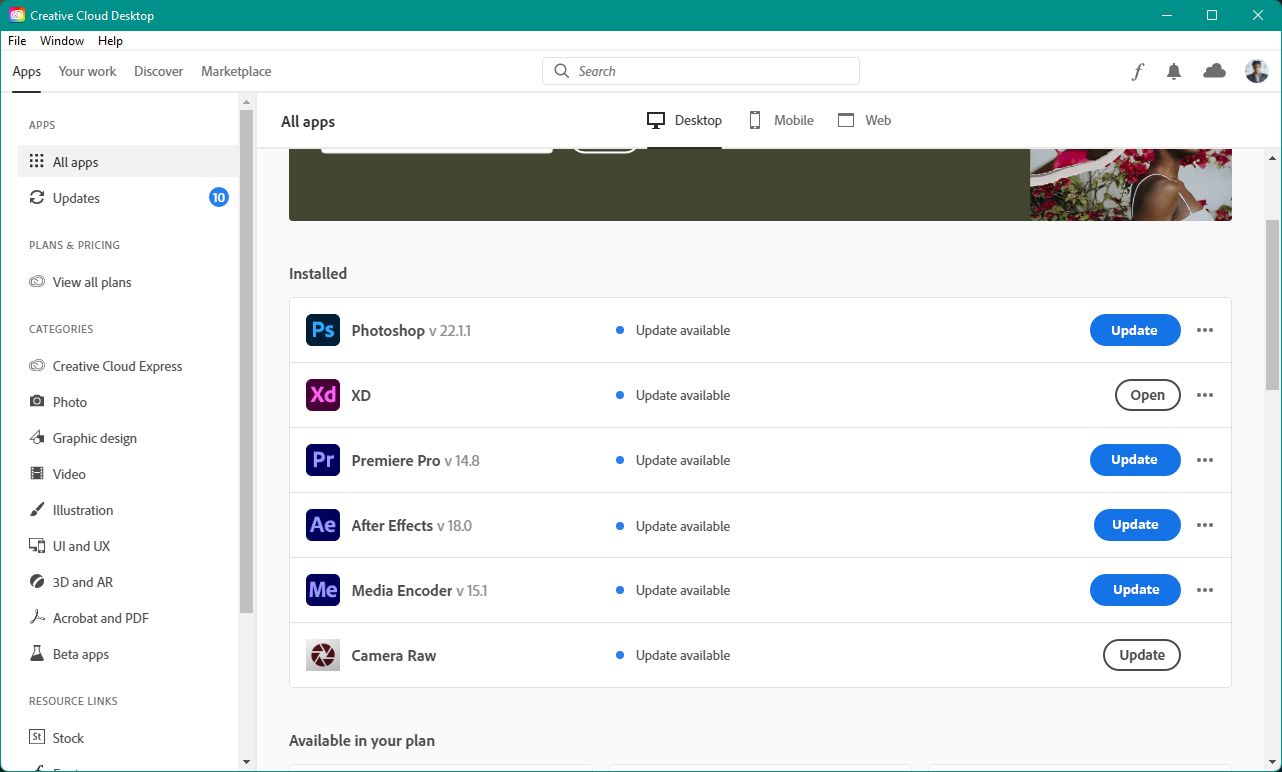Click the 10 updates badge
The image size is (1282, 772).
pyautogui.click(x=219, y=197)
